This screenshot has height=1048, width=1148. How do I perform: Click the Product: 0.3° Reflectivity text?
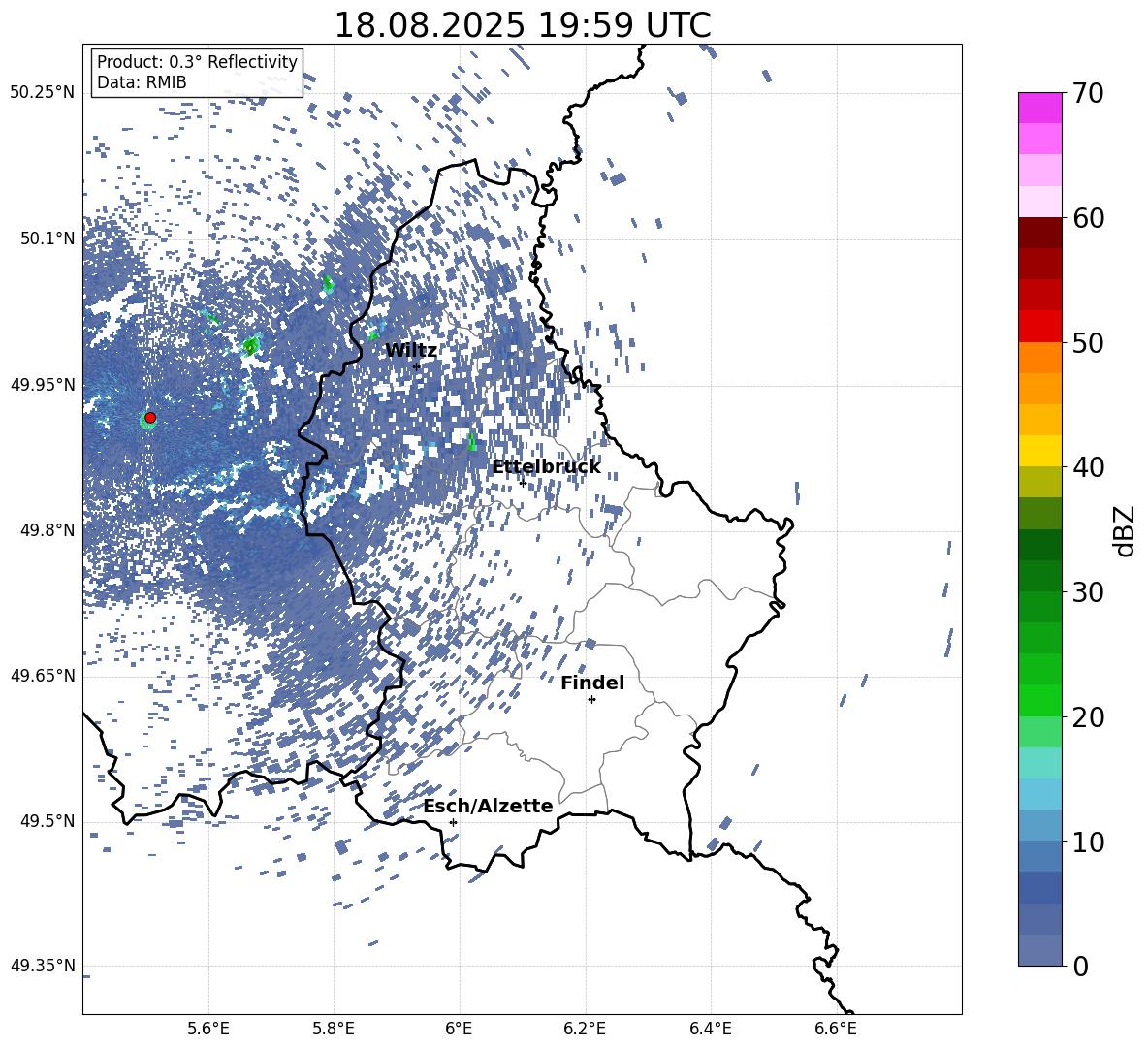(197, 62)
